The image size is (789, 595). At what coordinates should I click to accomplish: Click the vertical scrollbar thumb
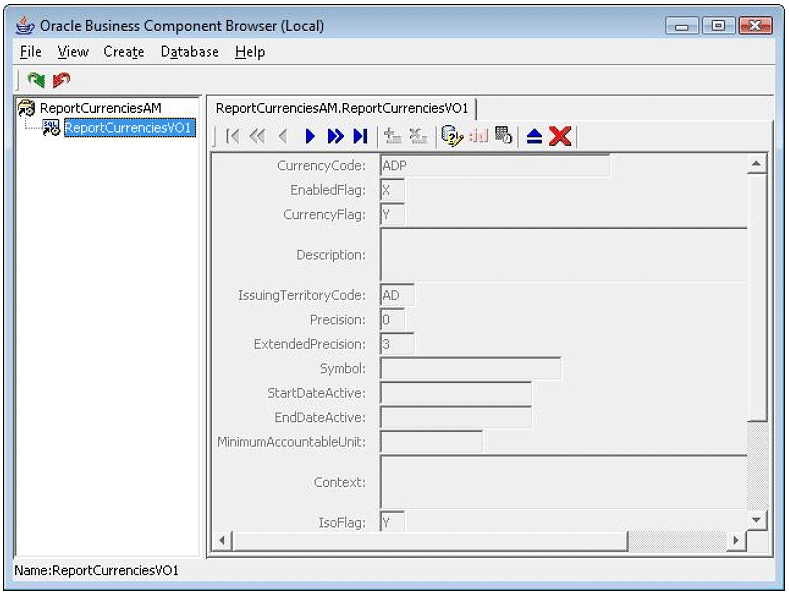point(756,297)
